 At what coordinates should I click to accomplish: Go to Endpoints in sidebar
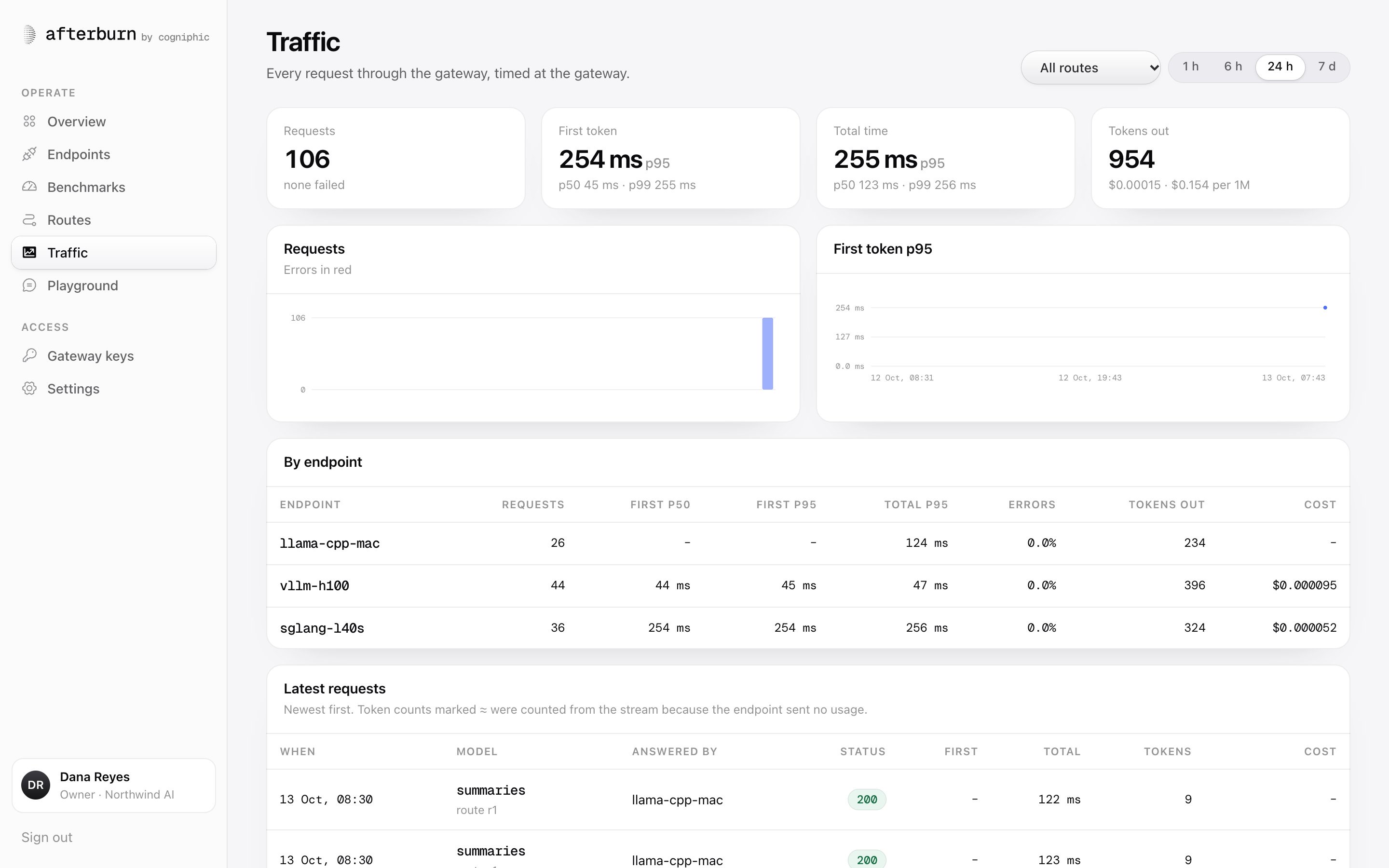114,154
